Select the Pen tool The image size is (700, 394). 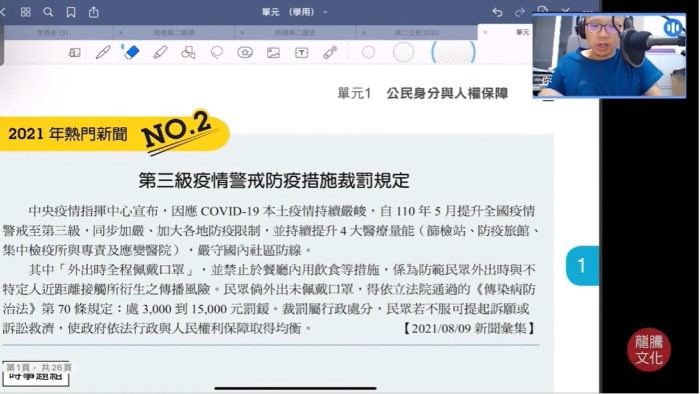[103, 52]
